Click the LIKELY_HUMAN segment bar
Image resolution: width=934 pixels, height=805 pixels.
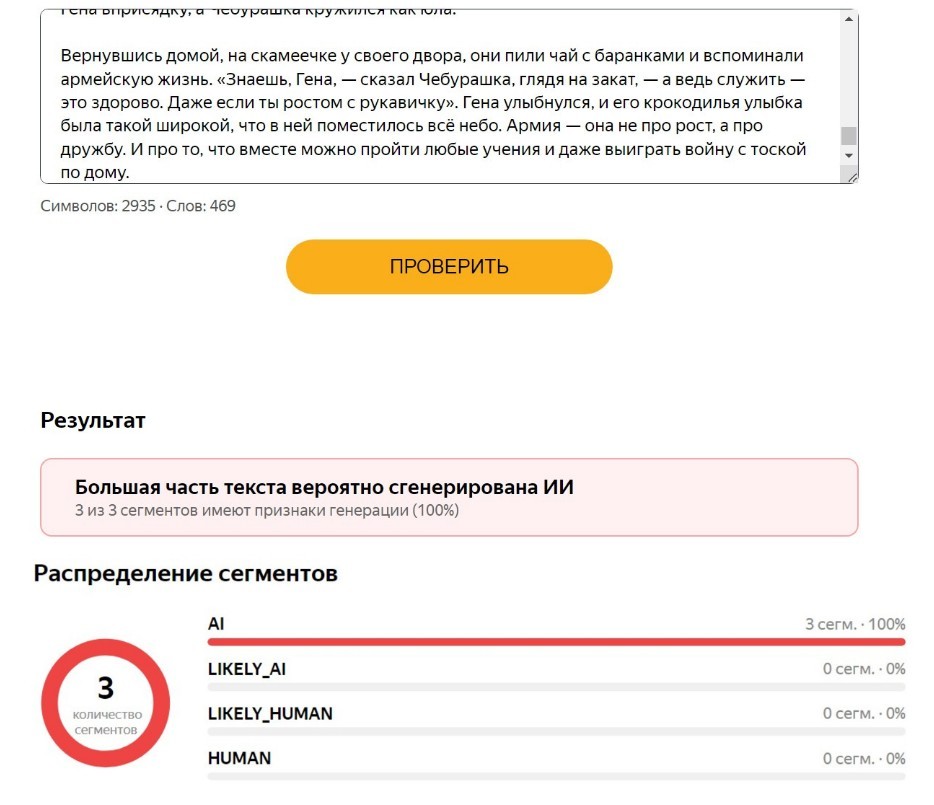tap(556, 732)
